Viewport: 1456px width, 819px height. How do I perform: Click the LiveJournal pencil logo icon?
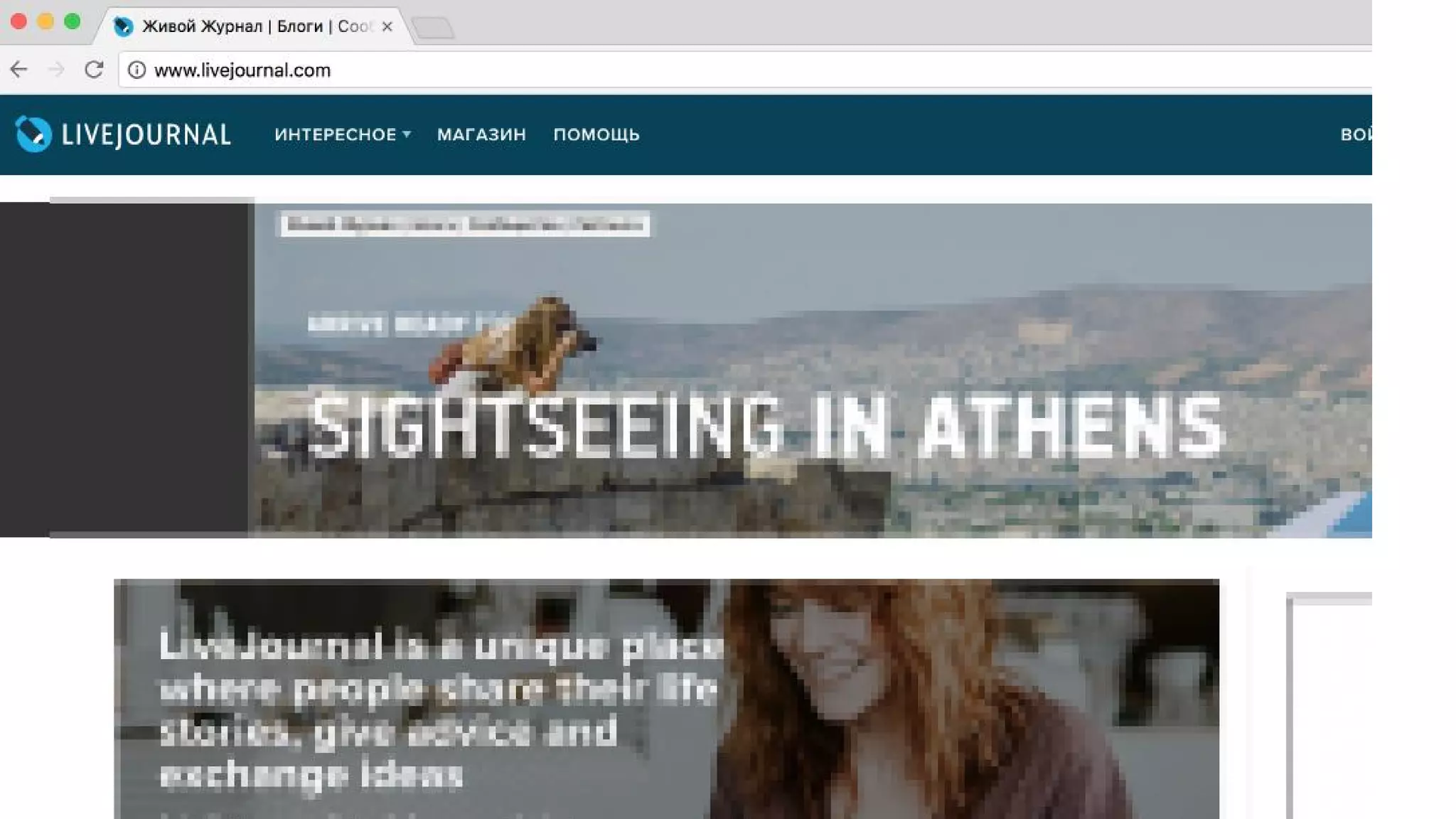tap(33, 134)
